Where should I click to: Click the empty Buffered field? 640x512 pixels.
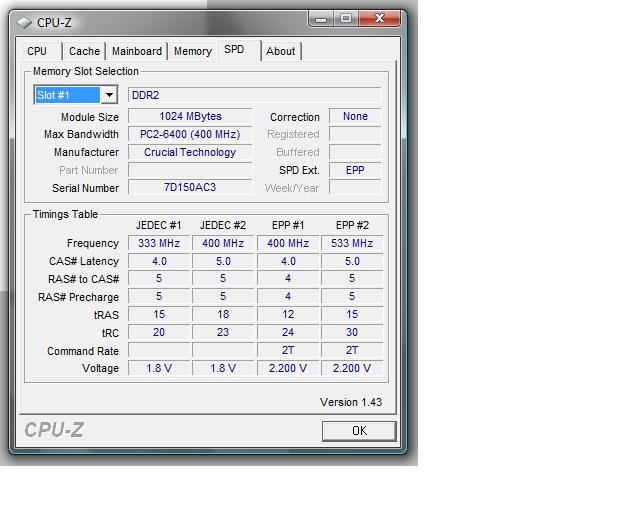pos(355,152)
